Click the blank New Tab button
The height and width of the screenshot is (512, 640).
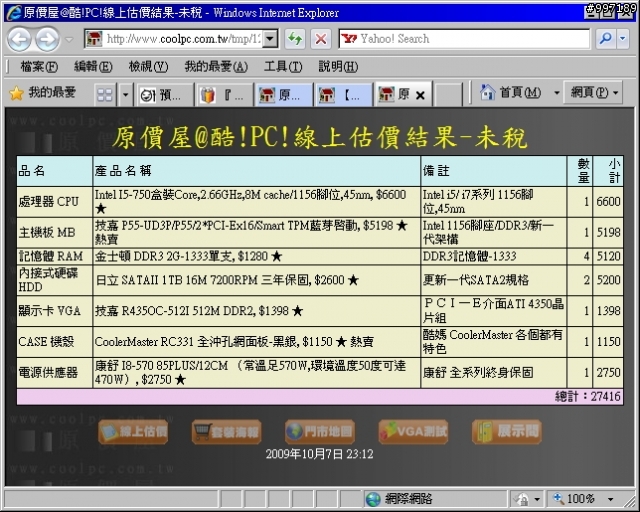[448, 95]
